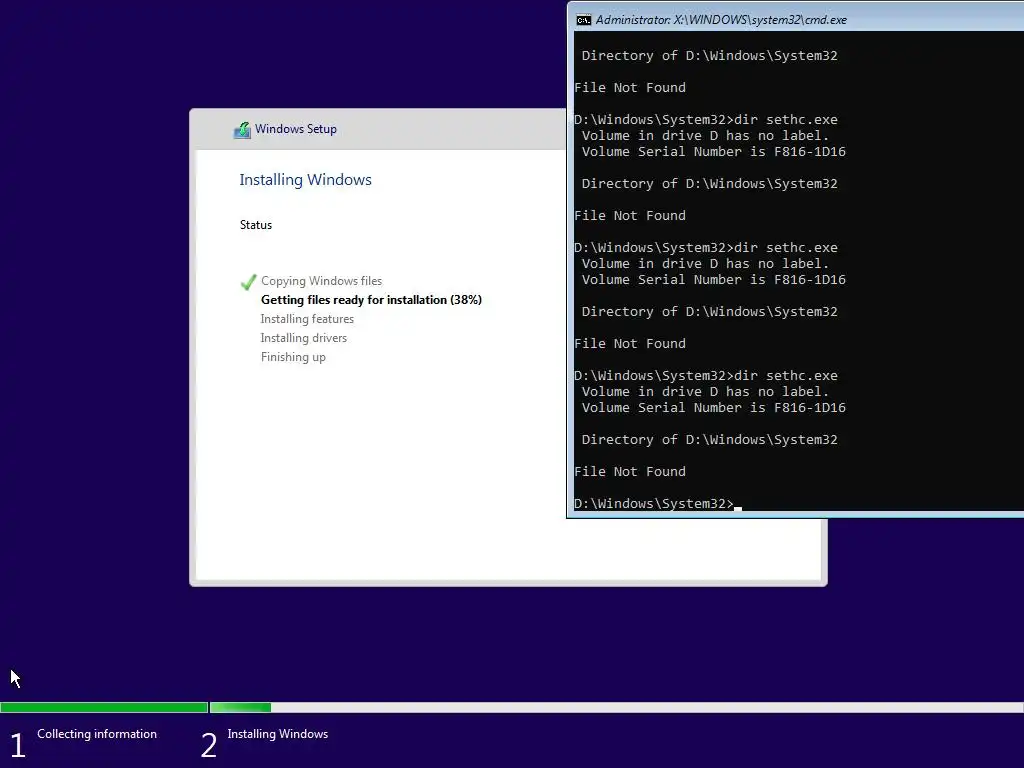
Task: Click the Installing Windows heading in the dialog
Action: [x=305, y=180]
